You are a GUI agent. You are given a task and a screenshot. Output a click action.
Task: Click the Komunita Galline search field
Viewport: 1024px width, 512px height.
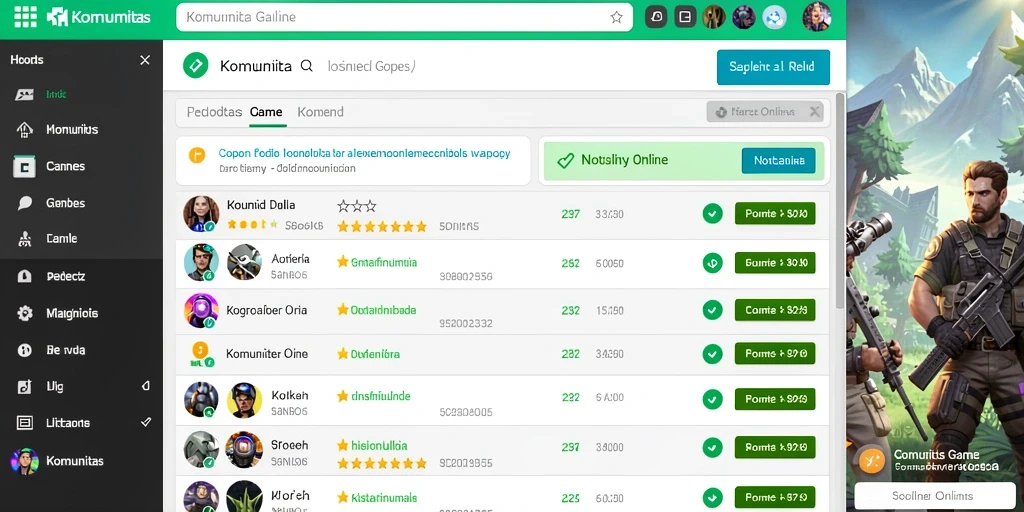404,18
